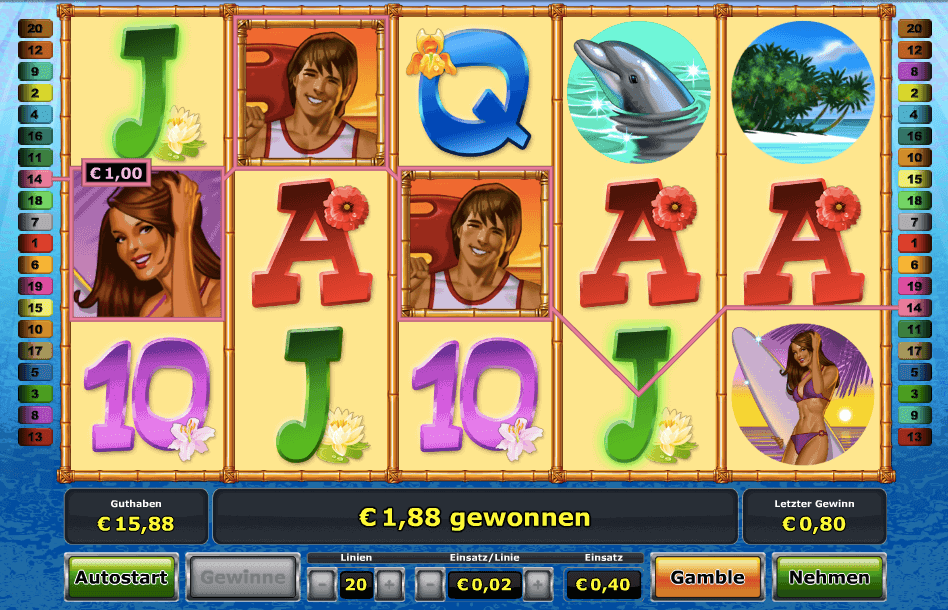Select the pink payline 14 marker on the left
Image resolution: width=948 pixels, height=610 pixels.
(35, 179)
